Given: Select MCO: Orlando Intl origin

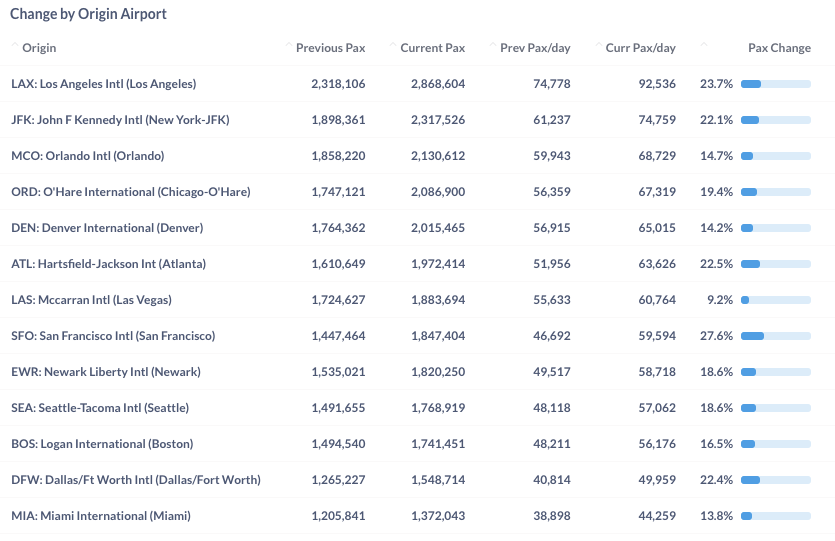Looking at the screenshot, I should tap(88, 156).
